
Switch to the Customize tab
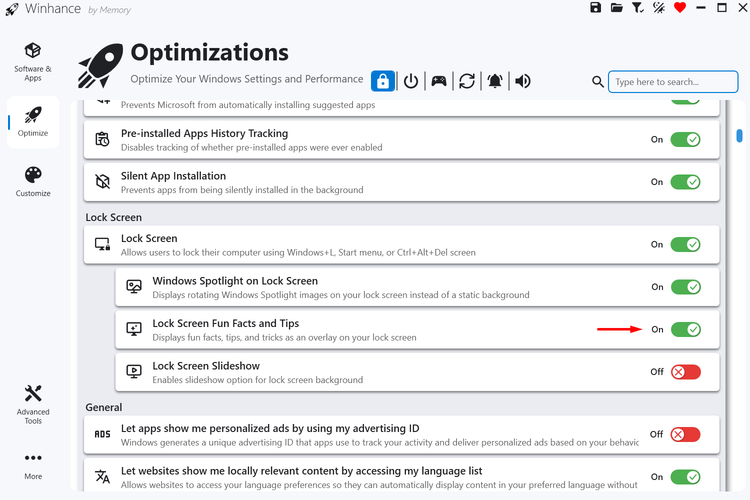[x=33, y=181]
